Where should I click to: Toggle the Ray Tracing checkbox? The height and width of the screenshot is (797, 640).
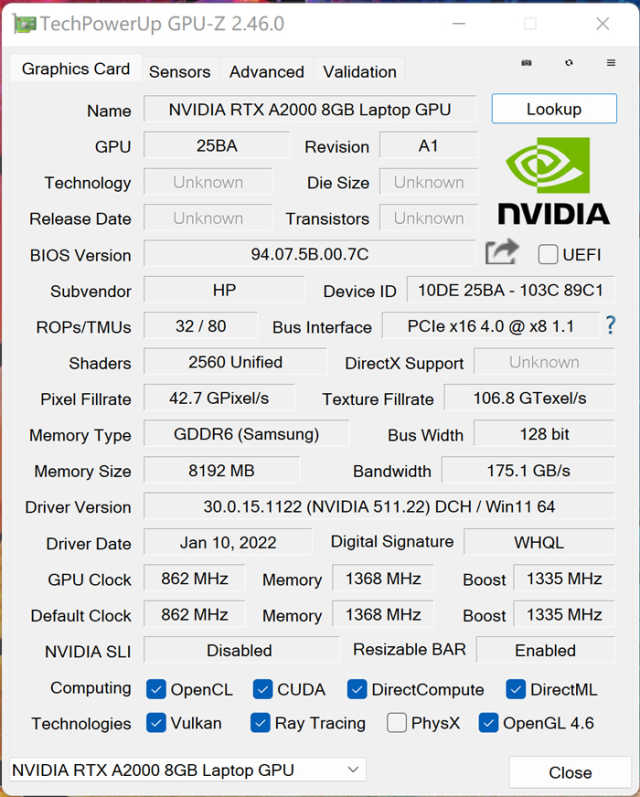(x=261, y=722)
